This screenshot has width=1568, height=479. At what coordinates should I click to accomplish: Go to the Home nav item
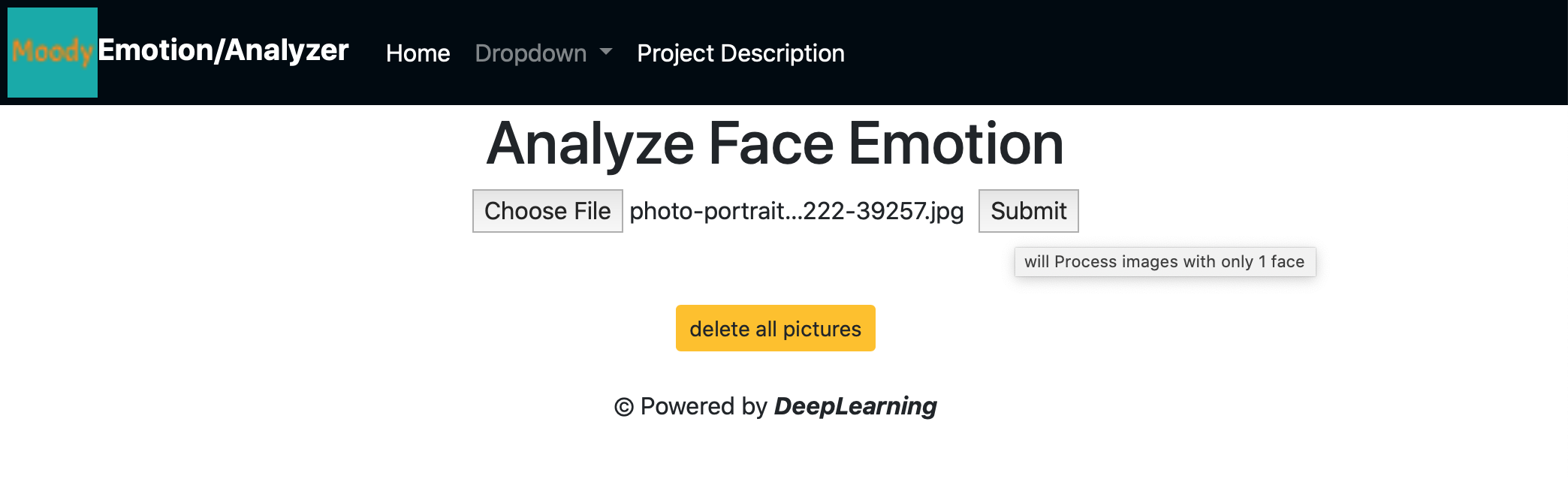click(x=418, y=53)
